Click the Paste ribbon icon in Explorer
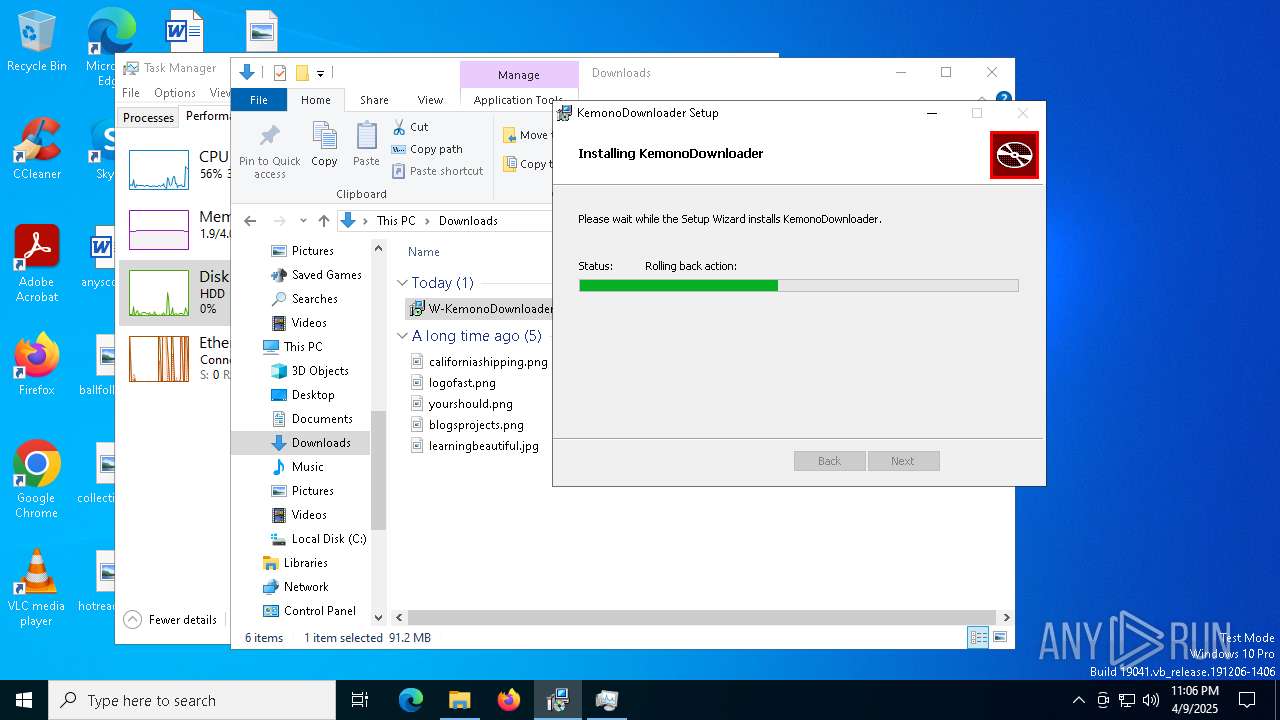This screenshot has width=1280, height=720. coord(366,144)
